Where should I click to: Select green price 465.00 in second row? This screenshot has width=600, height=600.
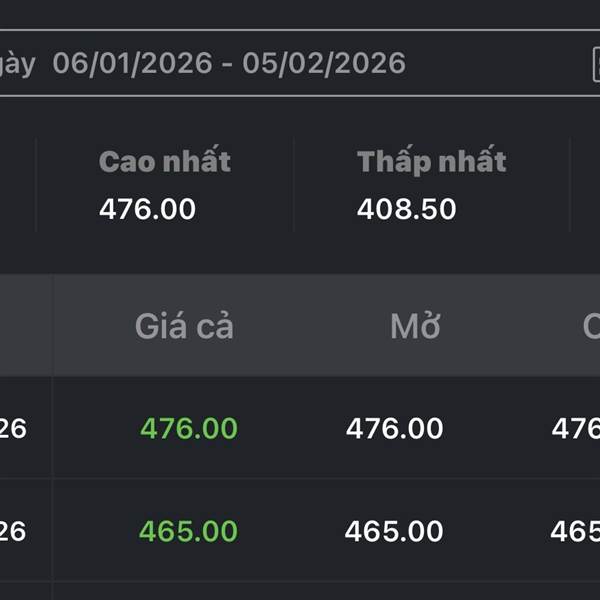(189, 531)
